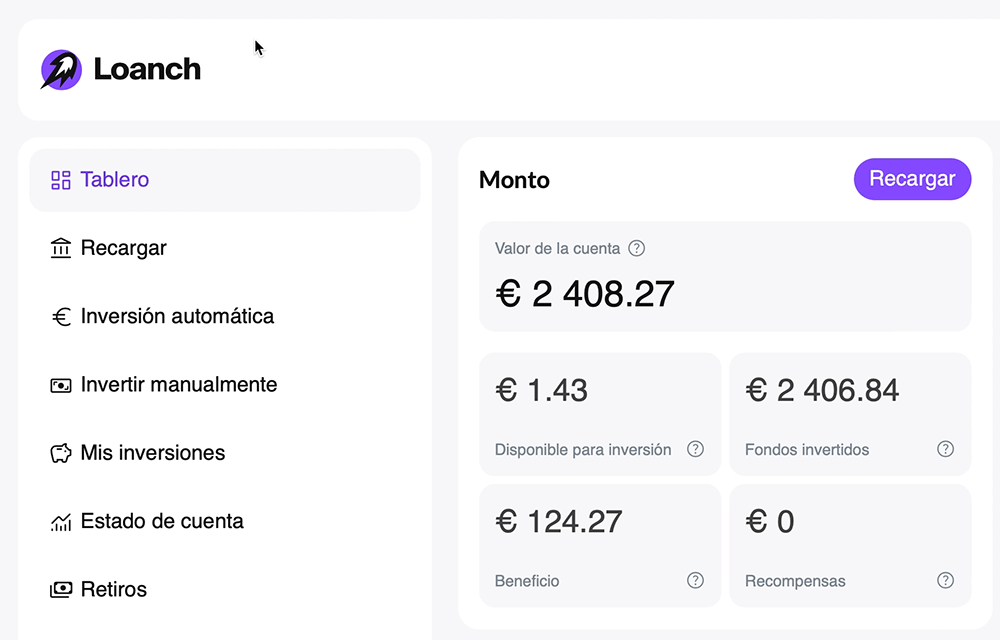Click help icon in Recompensas card

[x=945, y=580]
